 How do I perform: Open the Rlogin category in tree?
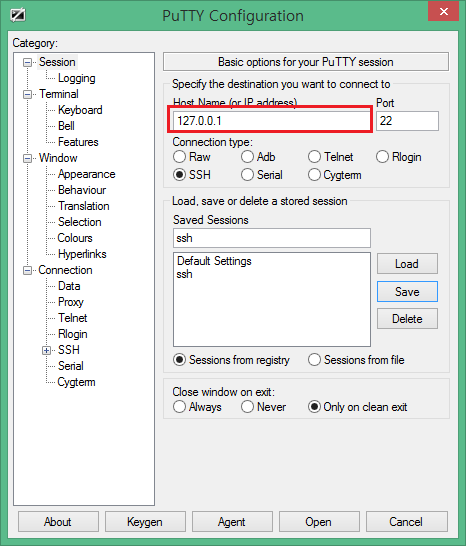pyautogui.click(x=72, y=334)
